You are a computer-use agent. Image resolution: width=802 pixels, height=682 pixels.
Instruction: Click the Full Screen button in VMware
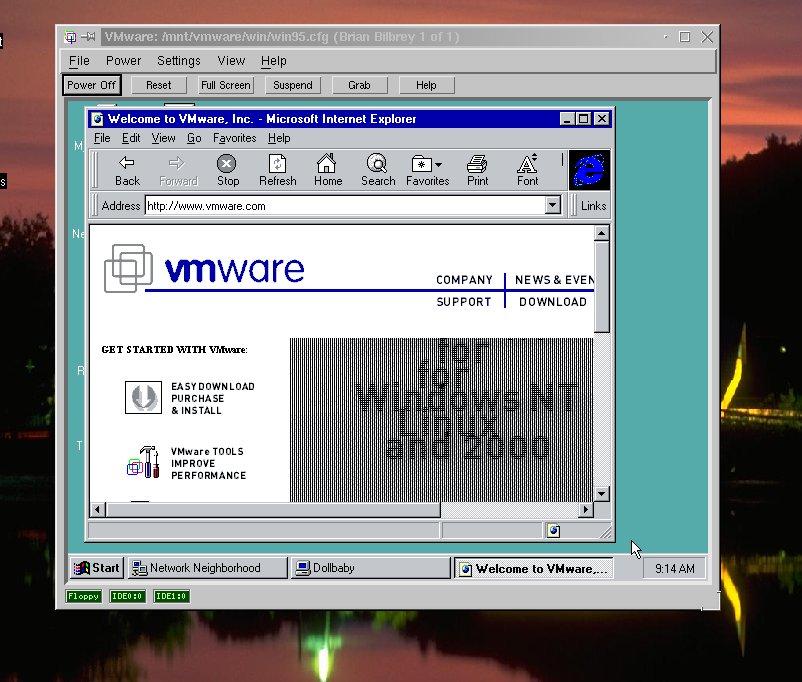tap(225, 85)
